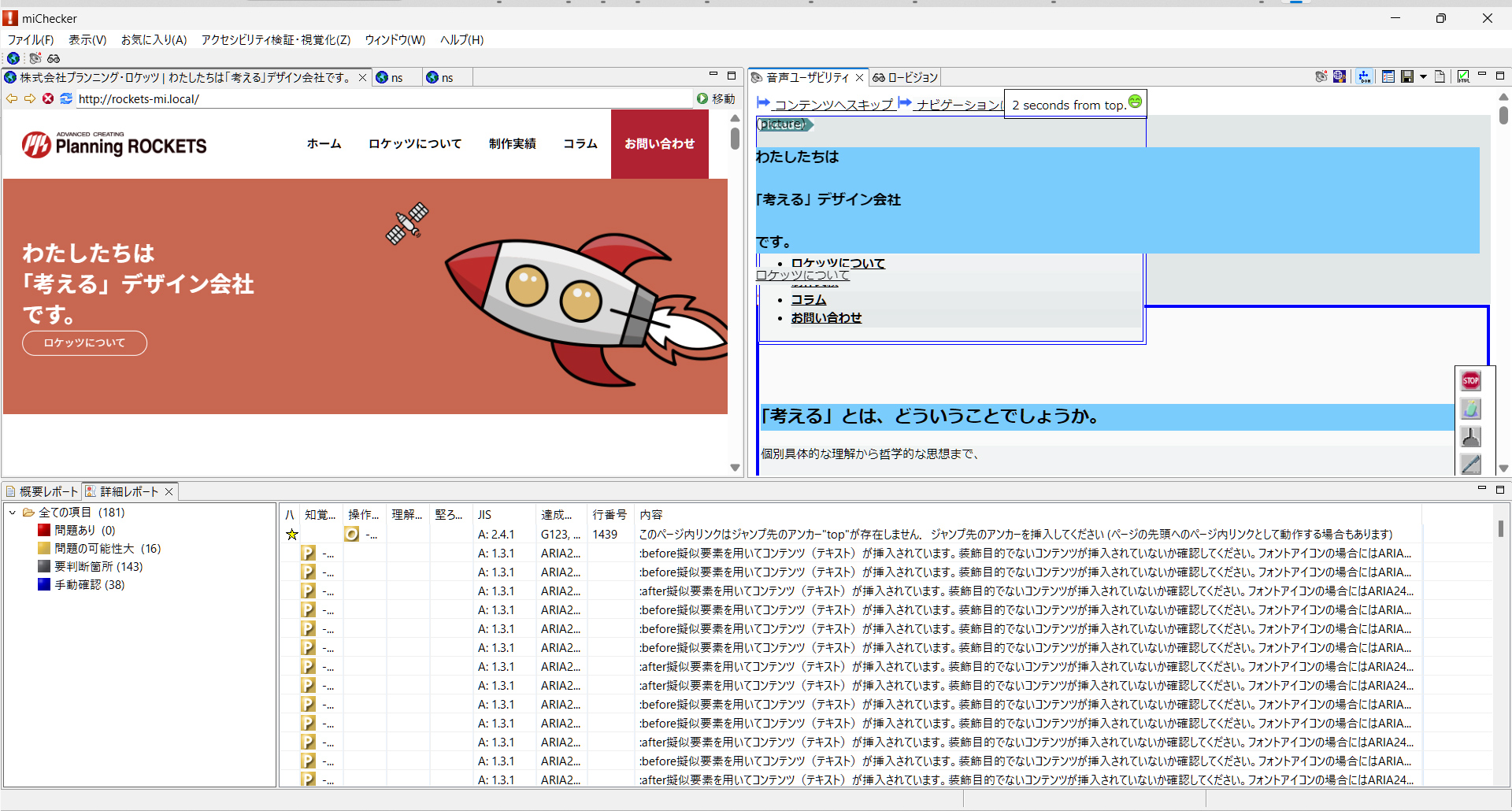Toggle the starred row marker in results list
1512x811 pixels.
pyautogui.click(x=291, y=534)
